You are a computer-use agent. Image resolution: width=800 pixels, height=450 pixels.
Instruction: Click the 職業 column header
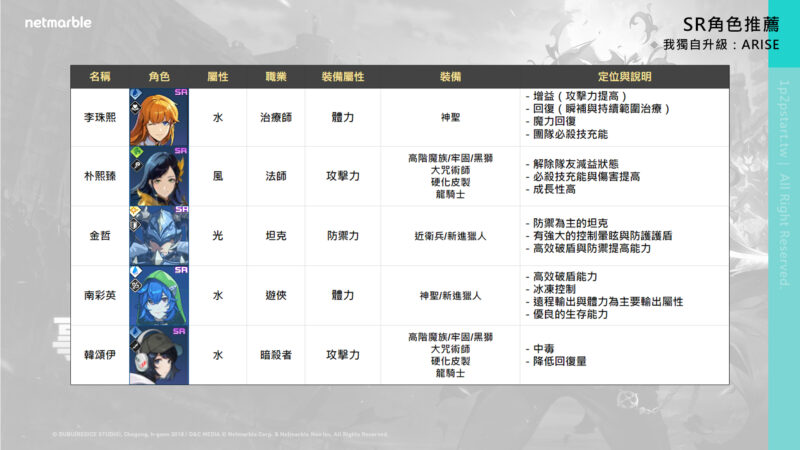(276, 77)
